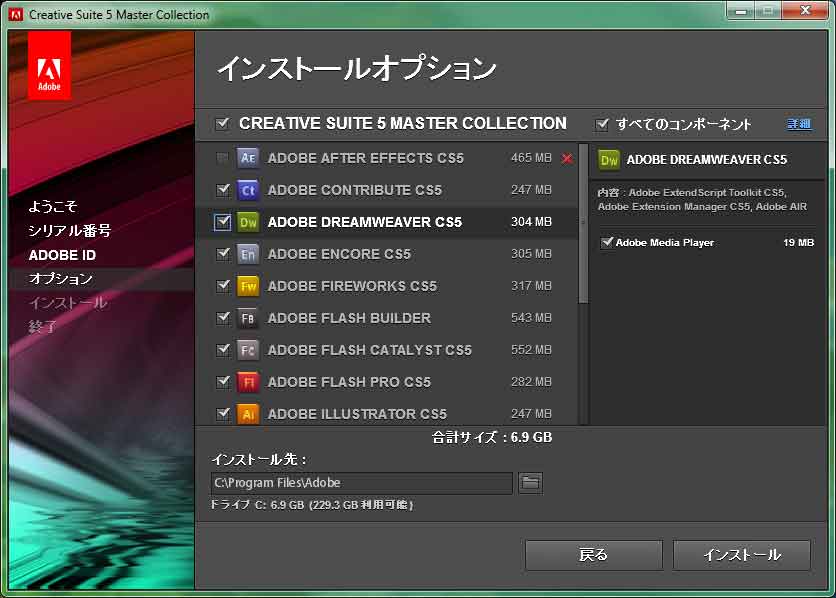
Task: Uncheck Adobe Flash Pro CS5
Action: 223,382
